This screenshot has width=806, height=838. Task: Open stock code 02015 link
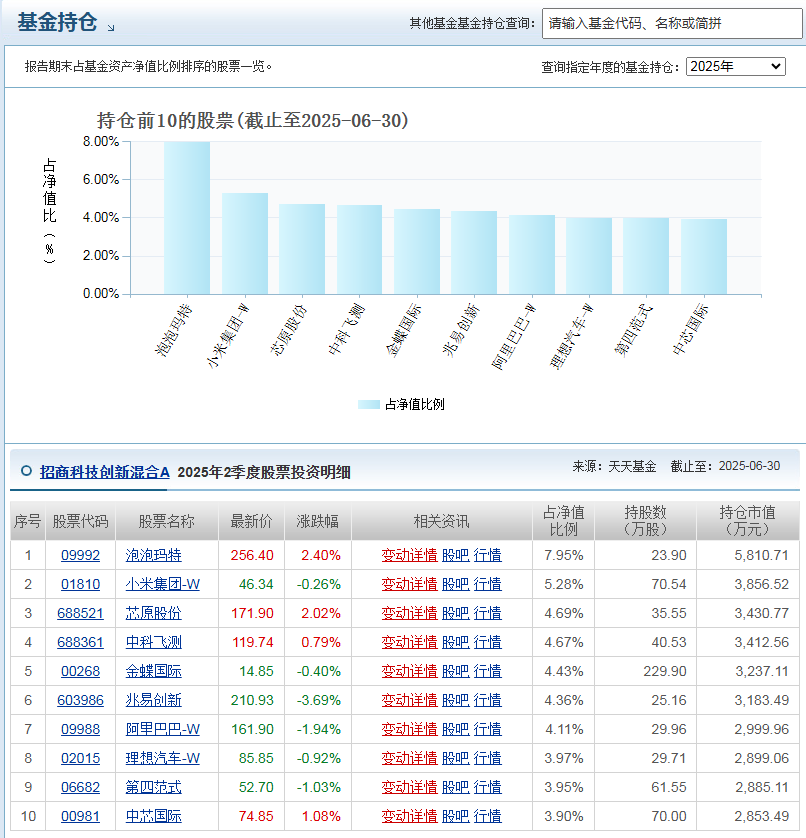[x=80, y=758]
